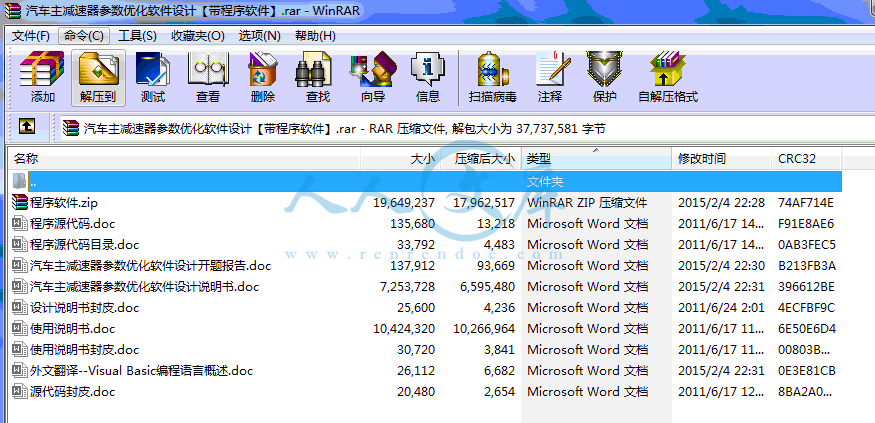The height and width of the screenshot is (423, 875).
Task: Click the 文件夹 type cell
Action: tap(545, 182)
